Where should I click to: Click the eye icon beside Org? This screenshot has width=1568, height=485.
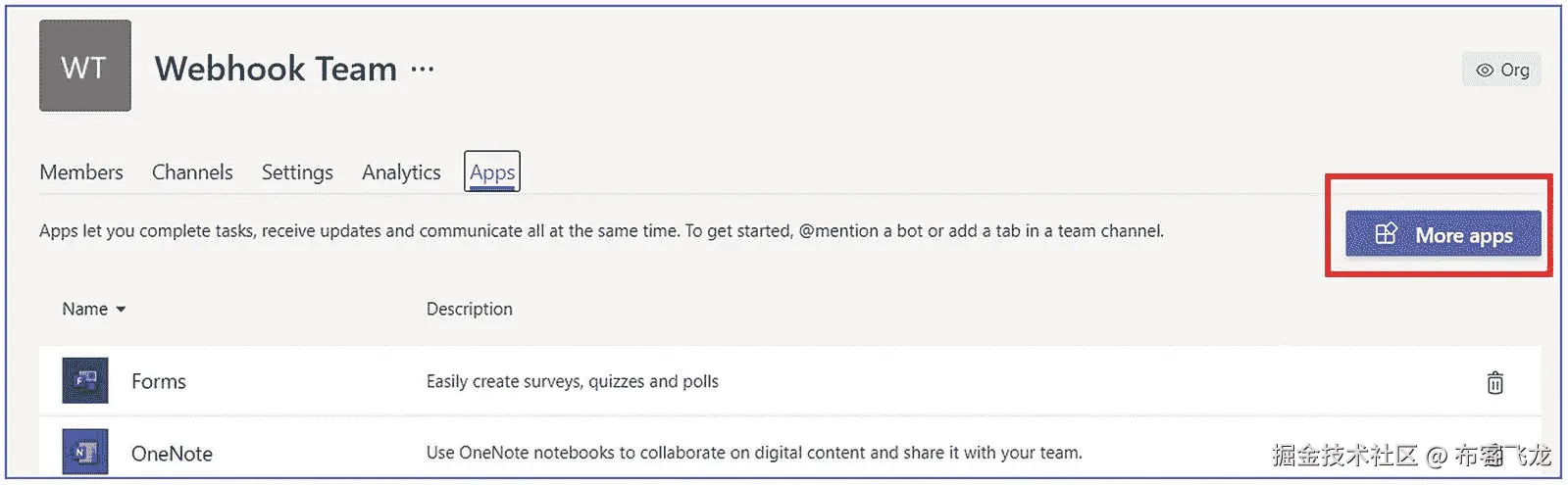pos(1485,71)
